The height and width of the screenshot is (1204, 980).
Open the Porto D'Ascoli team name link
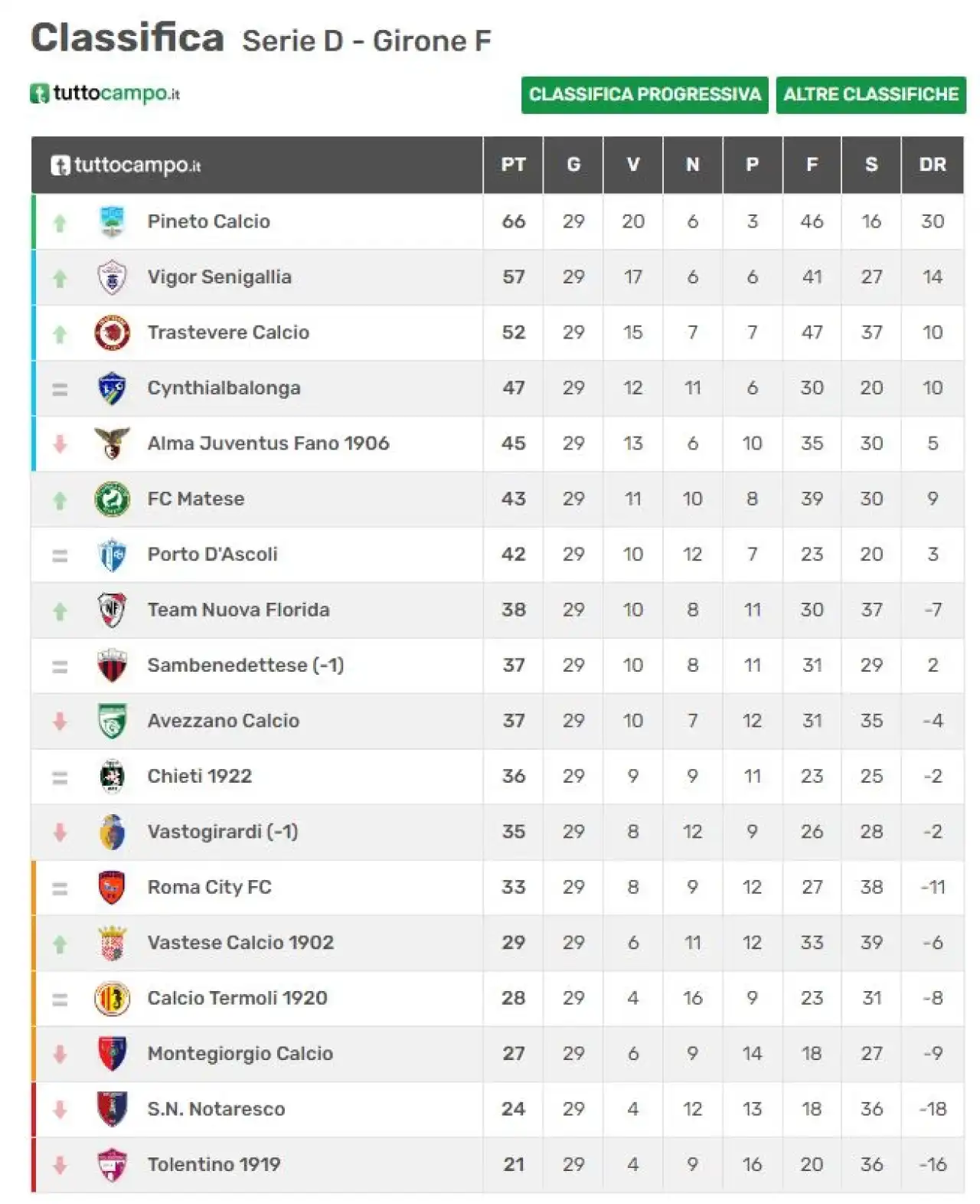(x=212, y=555)
